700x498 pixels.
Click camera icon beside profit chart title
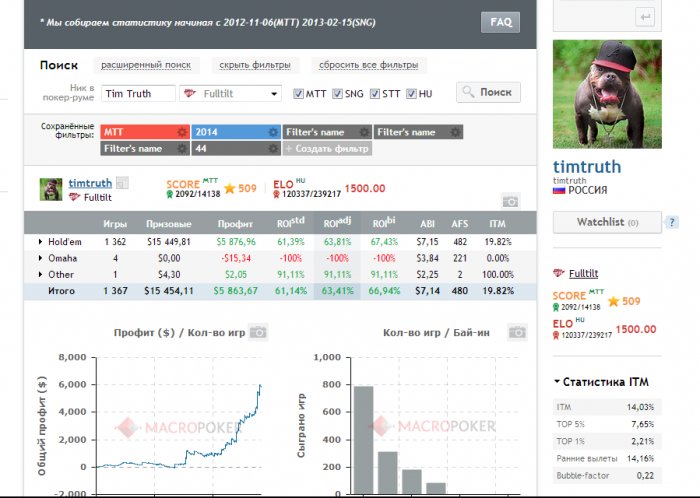(x=258, y=332)
